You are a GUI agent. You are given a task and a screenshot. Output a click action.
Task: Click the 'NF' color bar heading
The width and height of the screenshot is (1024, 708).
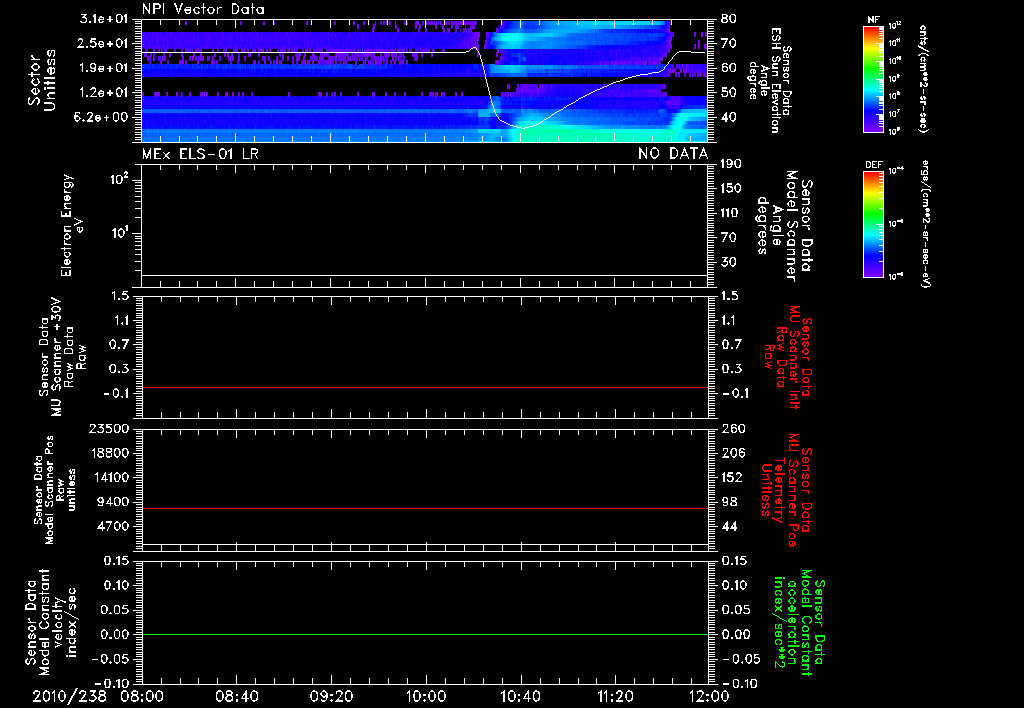coord(873,20)
